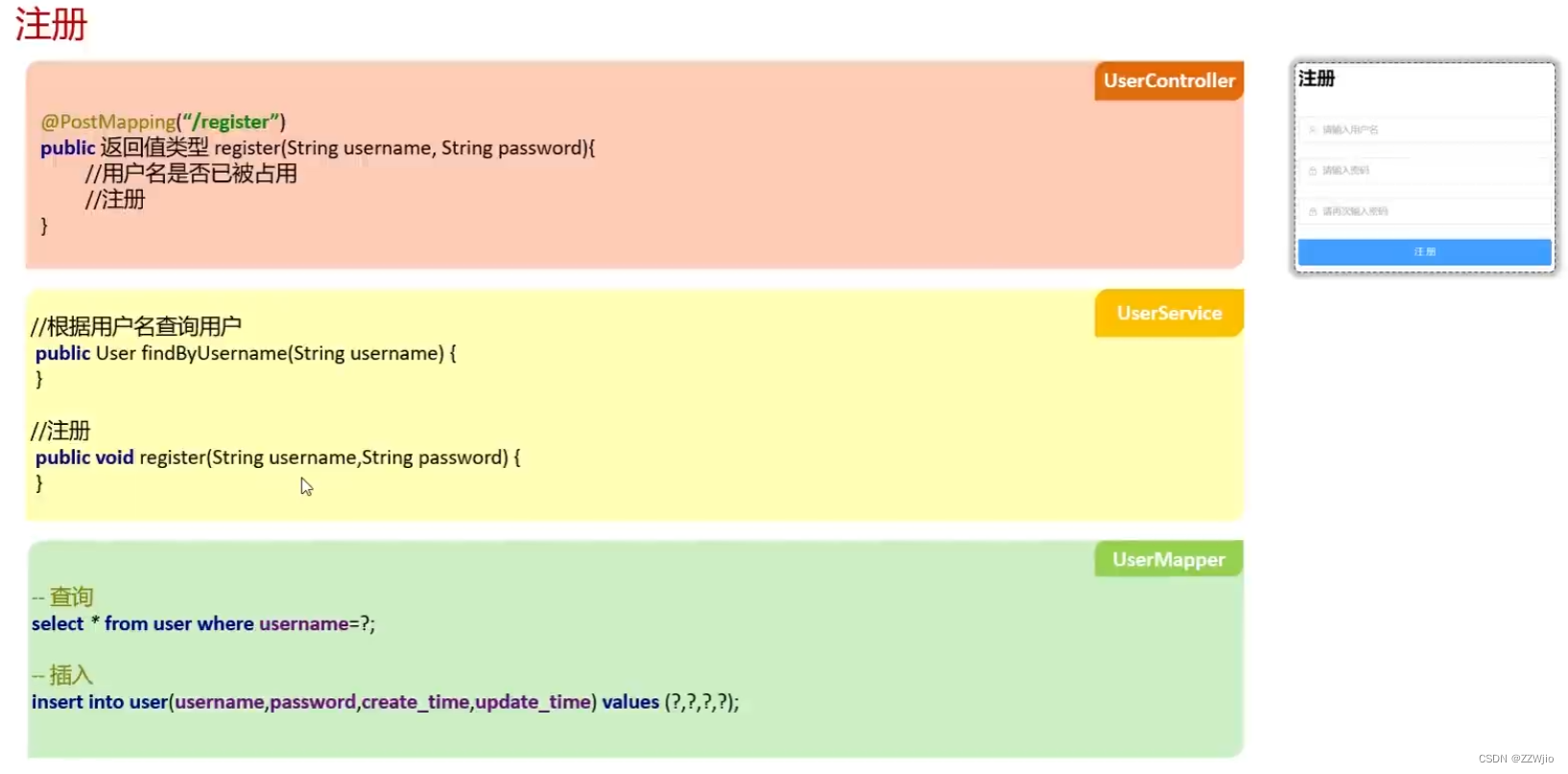Click the @PostMapping("/register") annotation text
1568x774 pixels.
160,122
